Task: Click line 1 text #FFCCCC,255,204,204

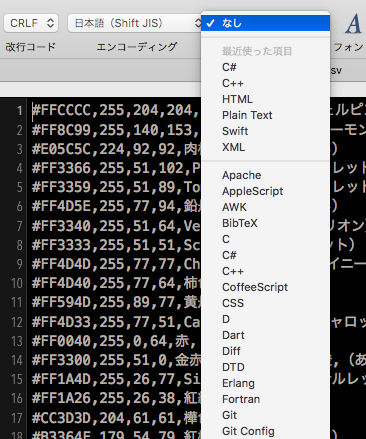Action: point(112,110)
